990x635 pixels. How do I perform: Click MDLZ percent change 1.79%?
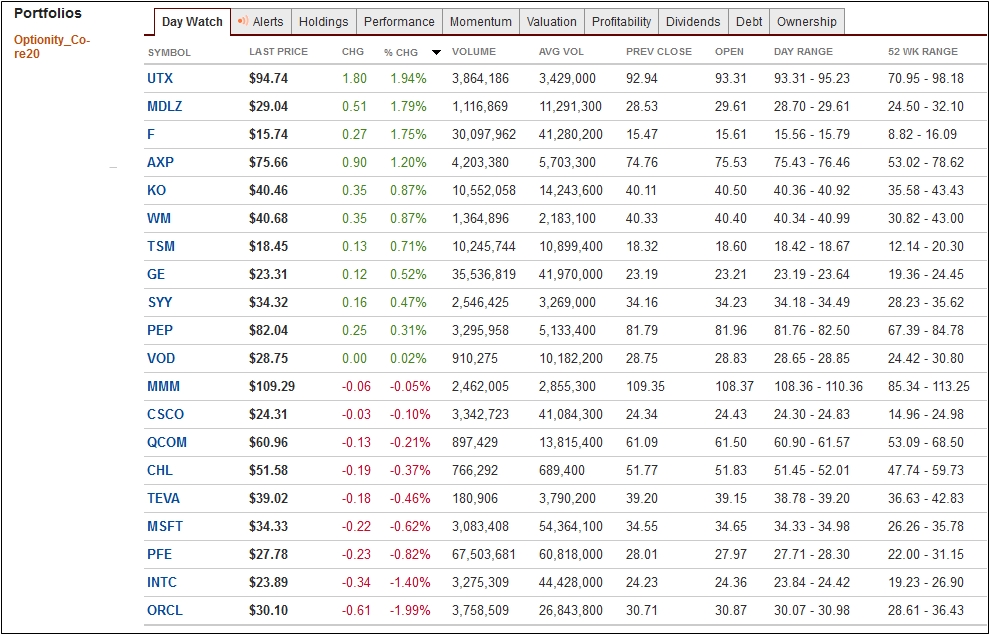(x=409, y=107)
